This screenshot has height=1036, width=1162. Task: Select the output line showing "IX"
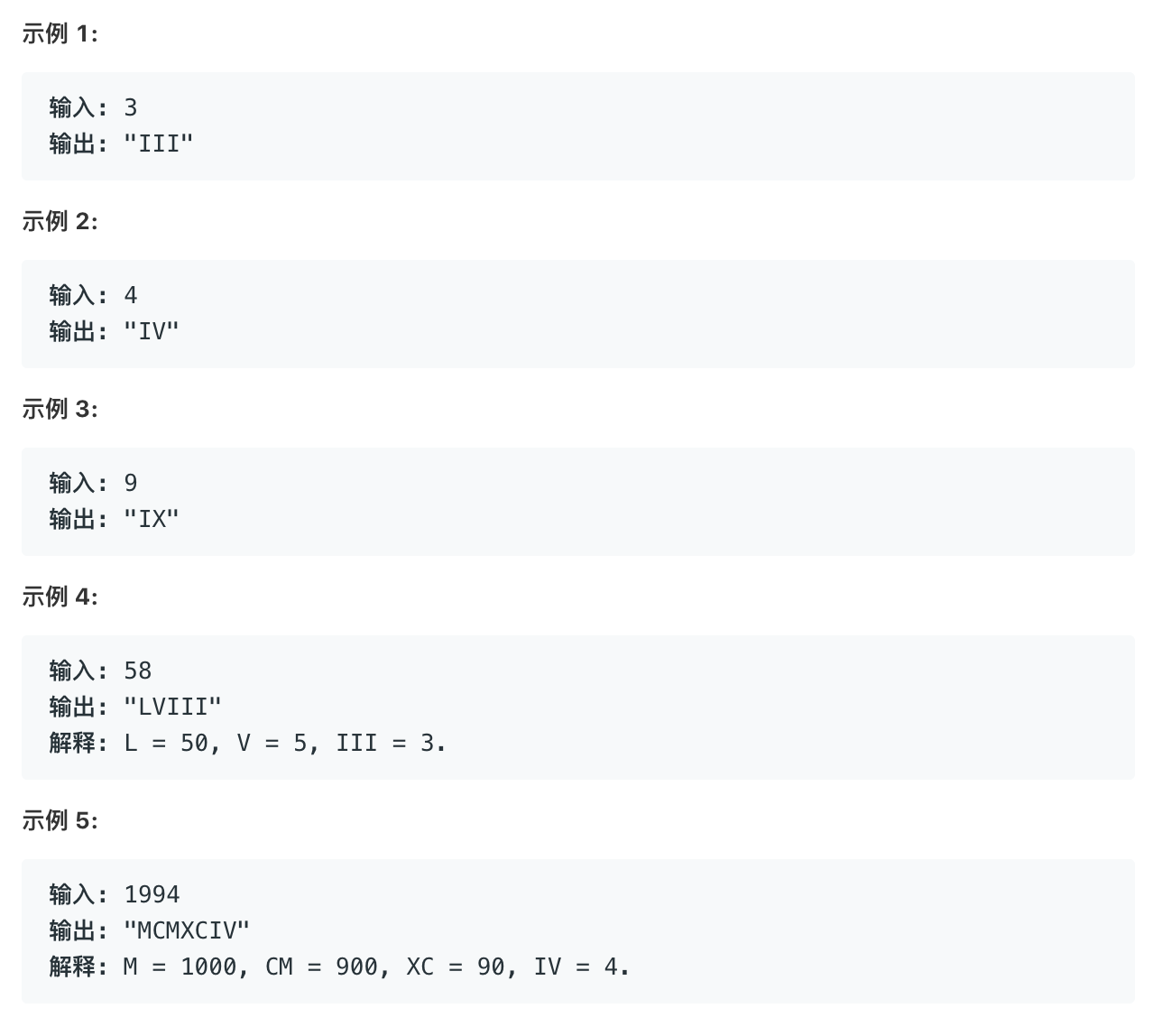coord(115,520)
